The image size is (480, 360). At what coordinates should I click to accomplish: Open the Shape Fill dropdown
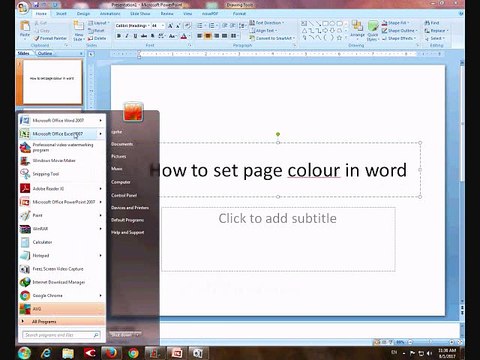click(x=396, y=23)
